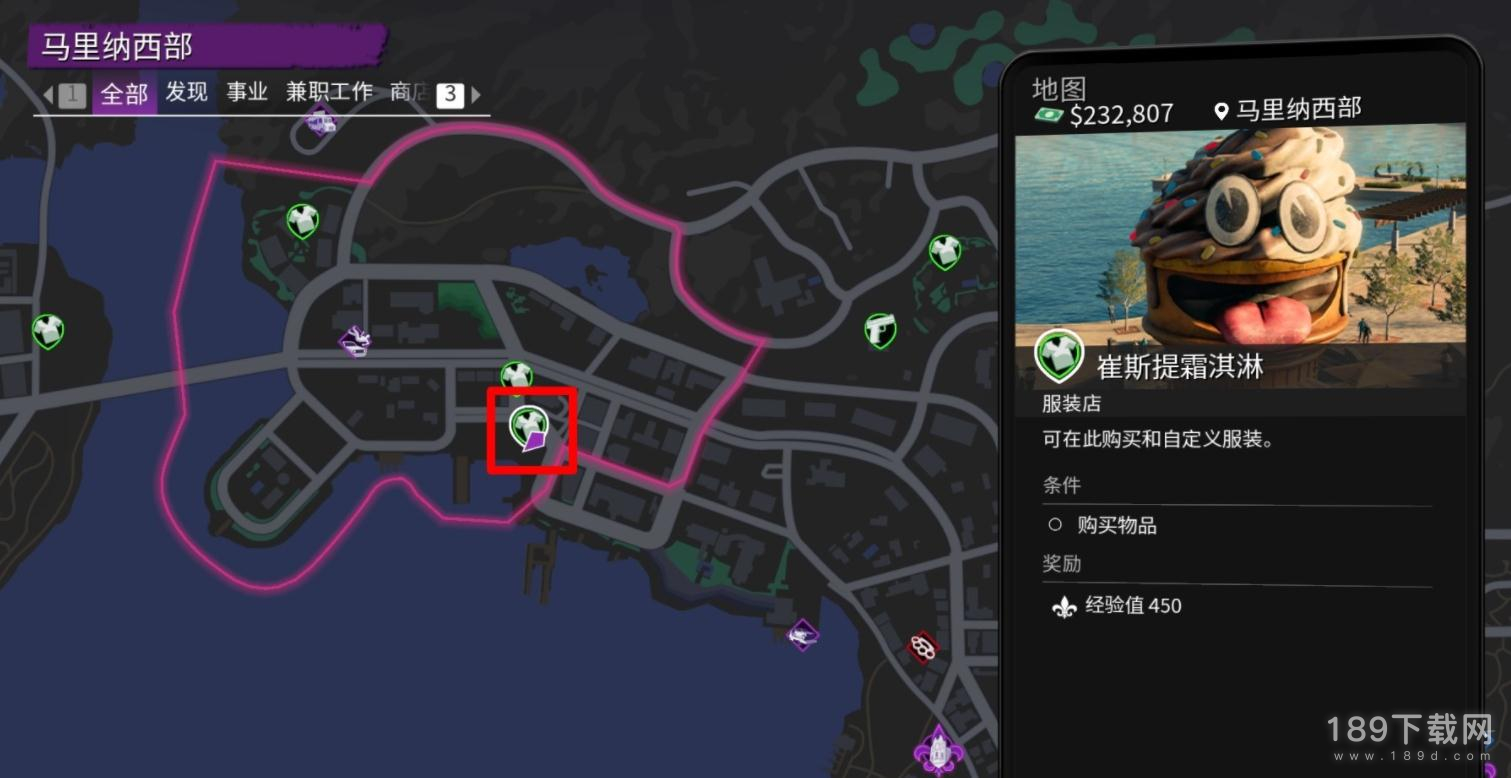Click the 马里纳西部 location pin label
Viewport: 1511px width, 778px height.
coord(1298,109)
